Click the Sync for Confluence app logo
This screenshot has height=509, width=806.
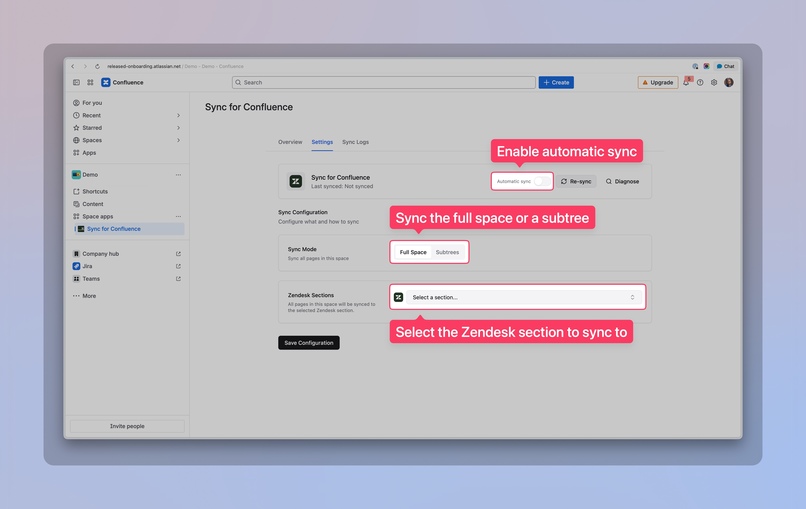click(296, 181)
